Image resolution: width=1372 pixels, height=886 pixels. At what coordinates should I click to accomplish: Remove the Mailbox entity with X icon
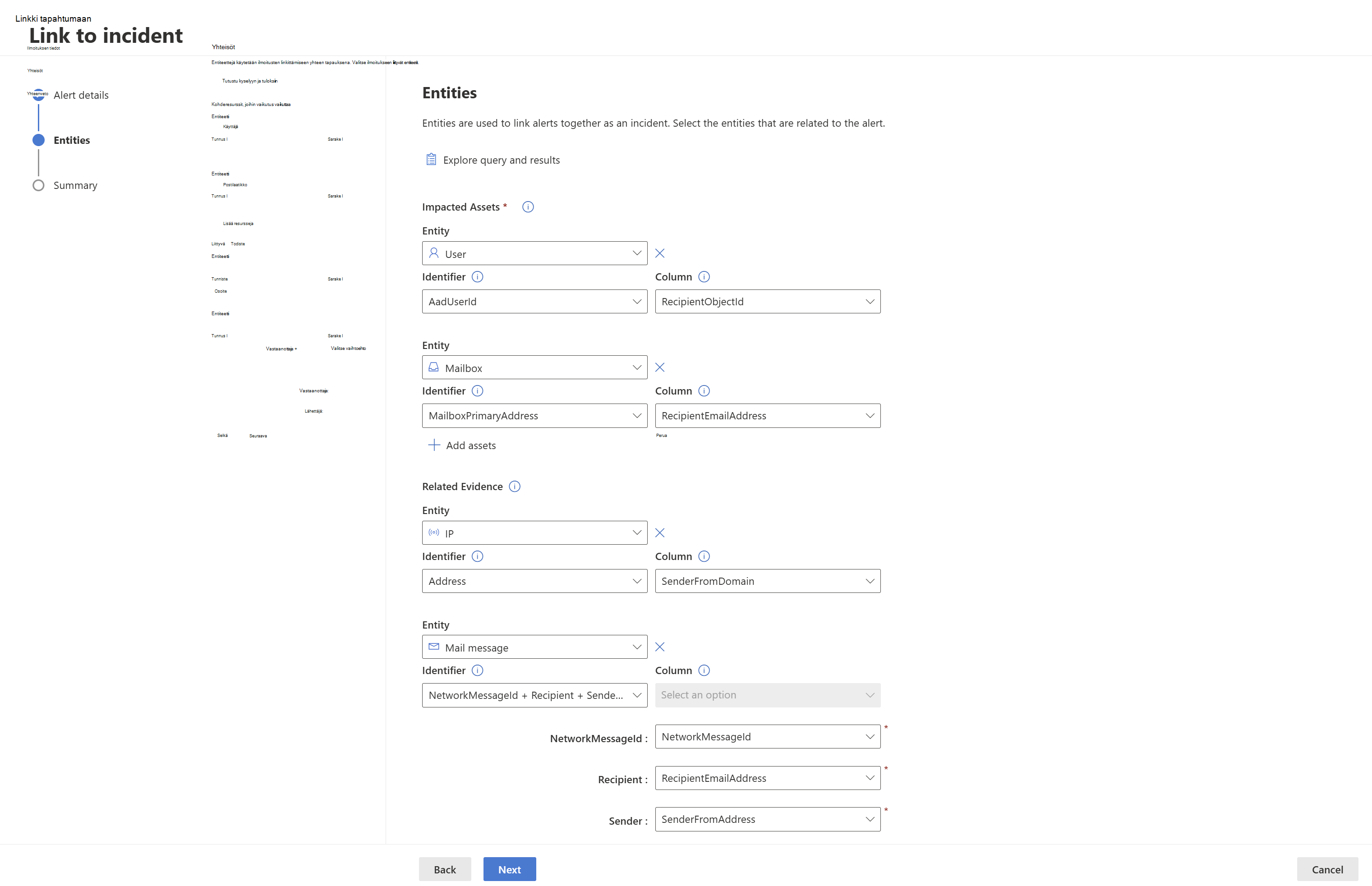(x=659, y=367)
